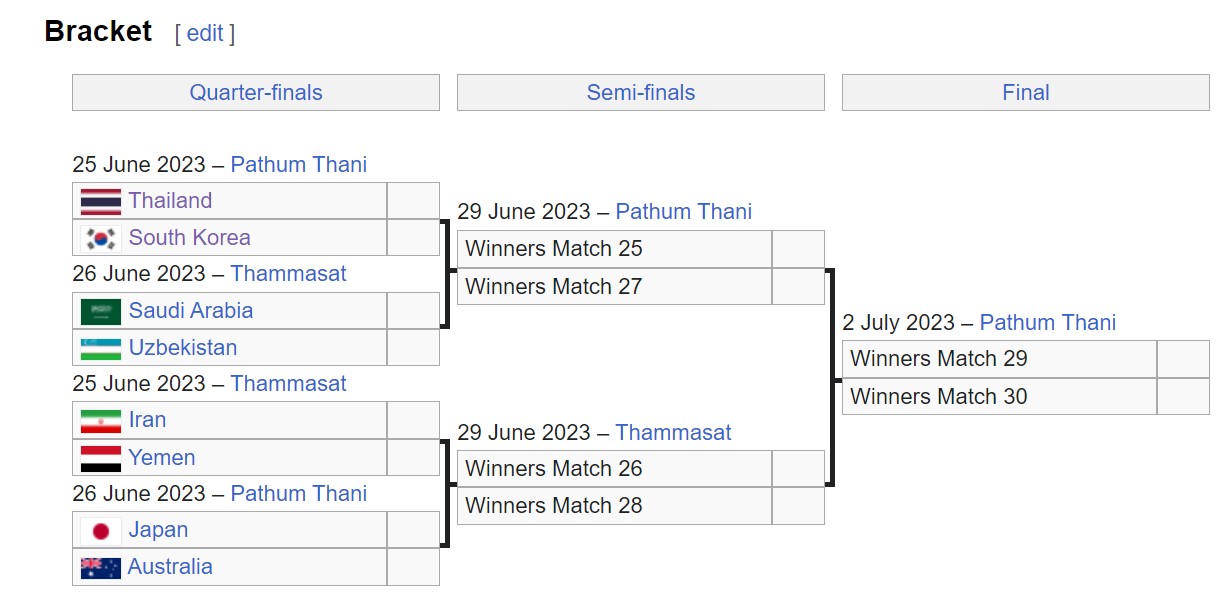Viewport: 1229px width, 607px height.
Task: Open Thammasat link for 29 June semi-final
Action: pyautogui.click(x=673, y=433)
